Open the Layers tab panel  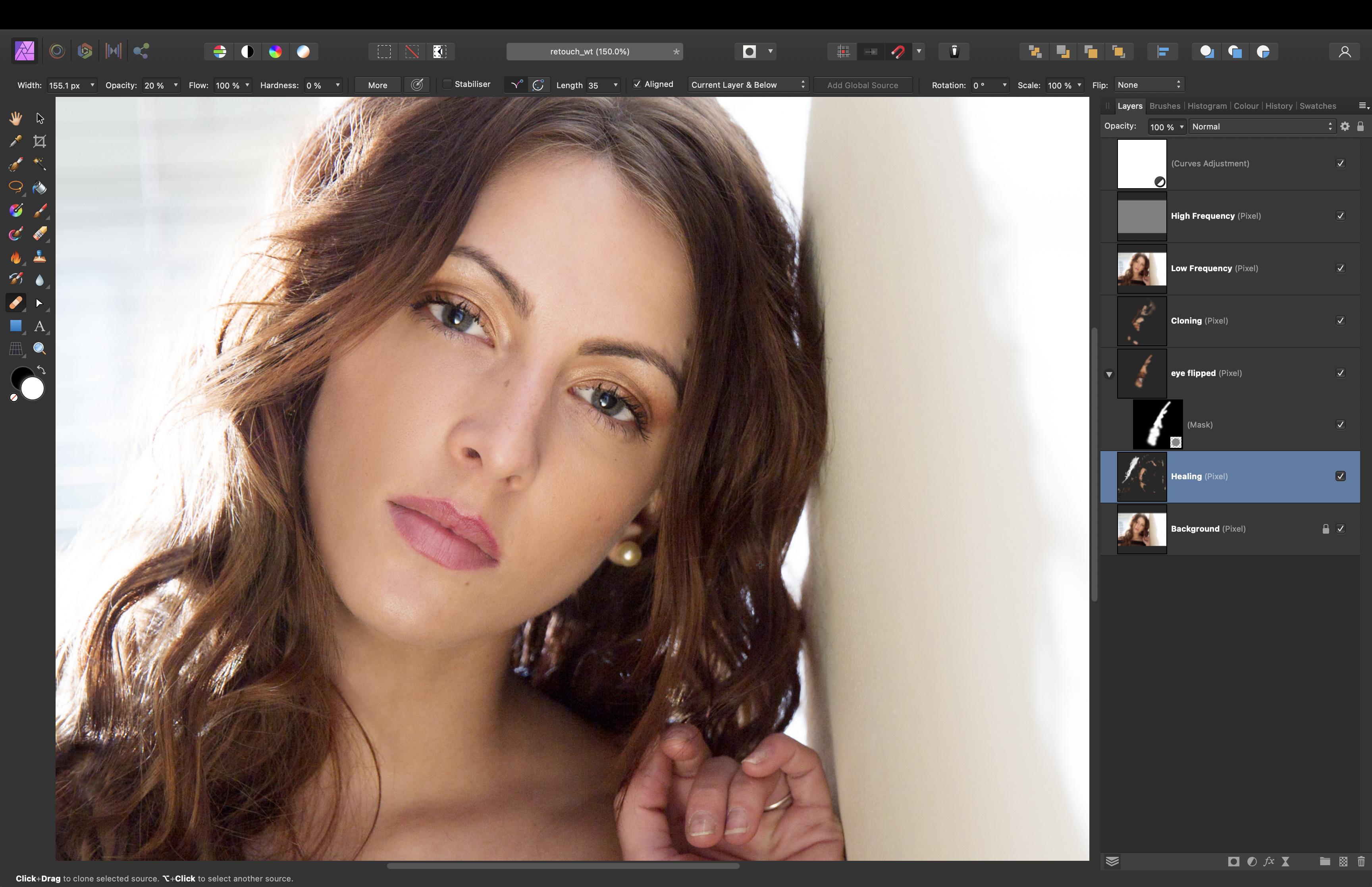tap(1128, 105)
